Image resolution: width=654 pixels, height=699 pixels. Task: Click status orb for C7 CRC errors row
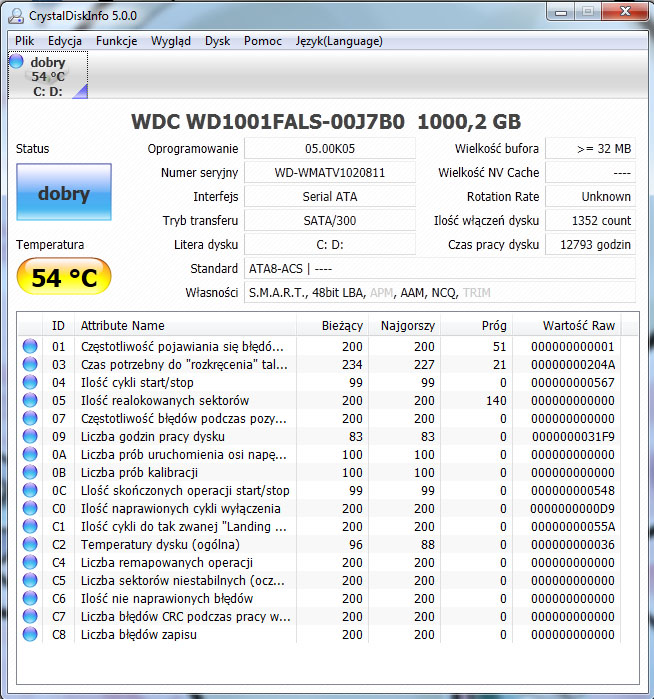(x=30, y=617)
